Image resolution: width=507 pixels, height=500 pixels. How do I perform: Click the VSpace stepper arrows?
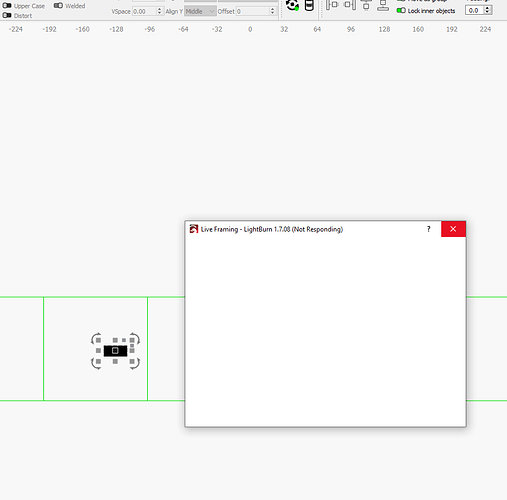pos(159,11)
